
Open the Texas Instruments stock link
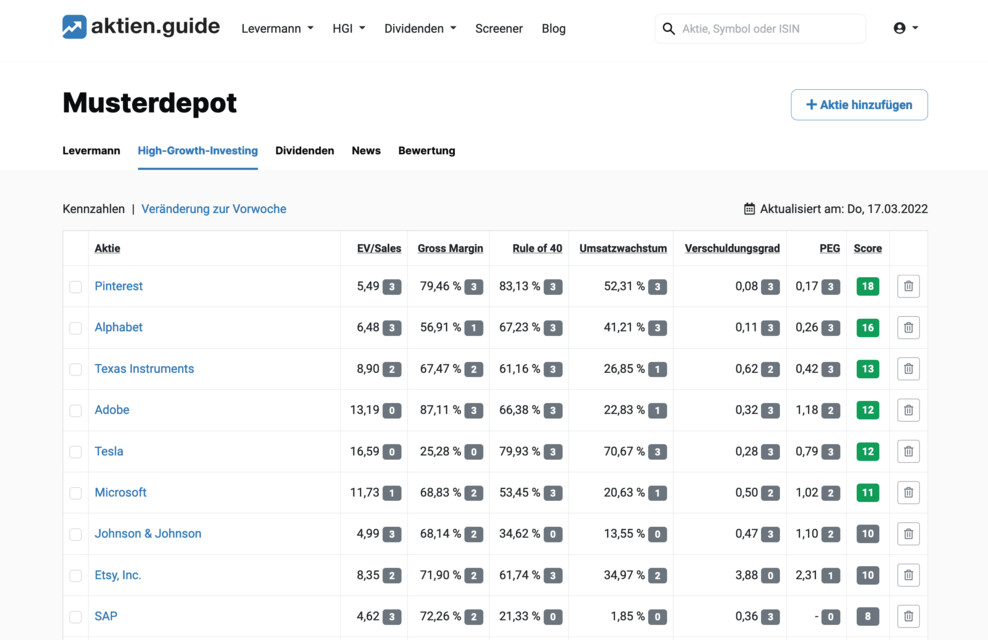click(144, 369)
